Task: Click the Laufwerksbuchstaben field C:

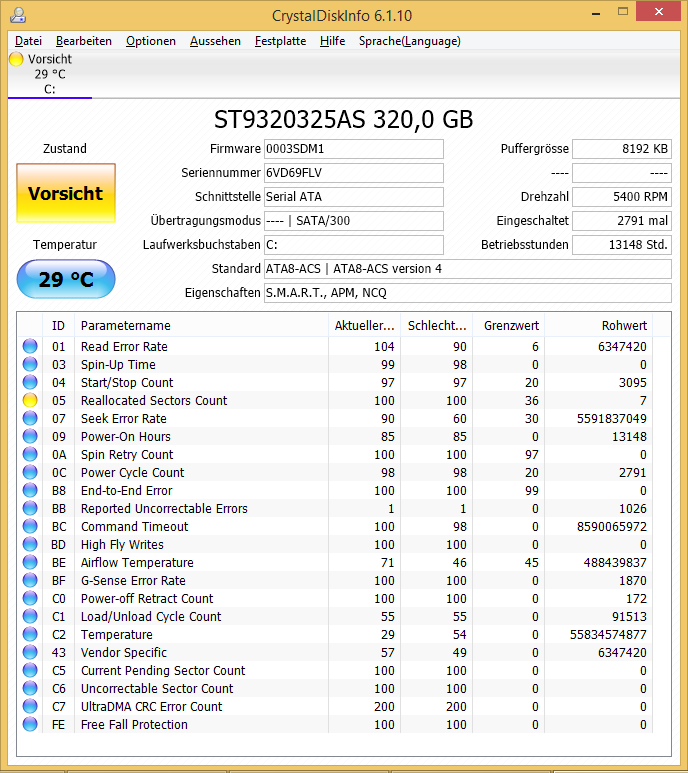Action: pyautogui.click(x=354, y=245)
